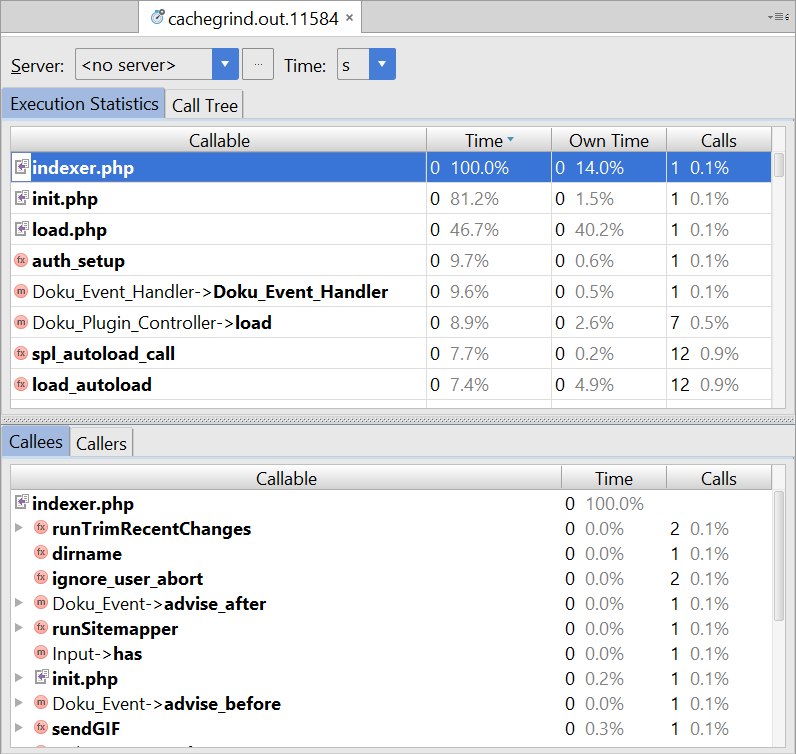
Task: Click the Callees Calls column header
Action: coord(719,478)
